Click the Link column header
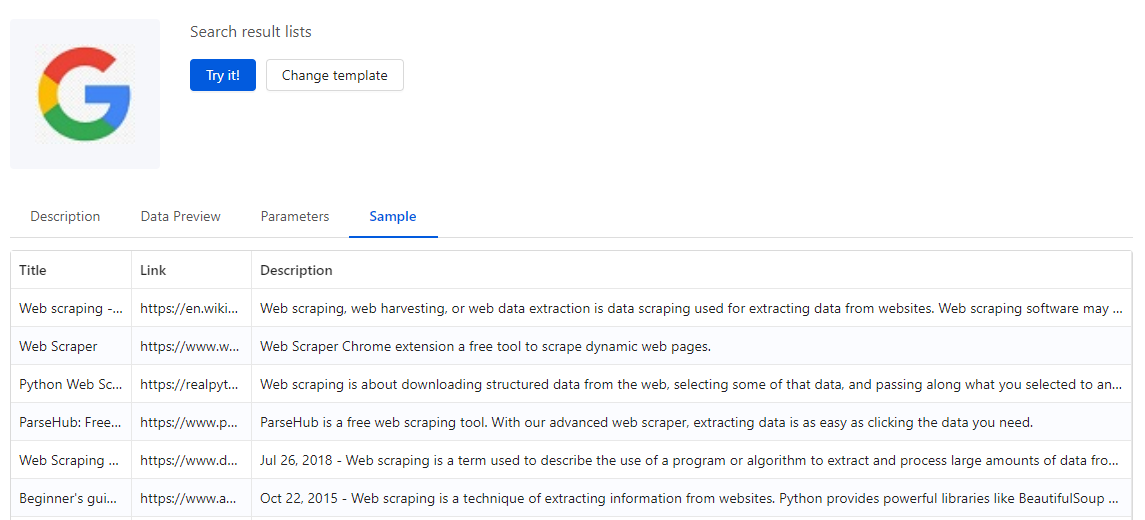 point(153,270)
